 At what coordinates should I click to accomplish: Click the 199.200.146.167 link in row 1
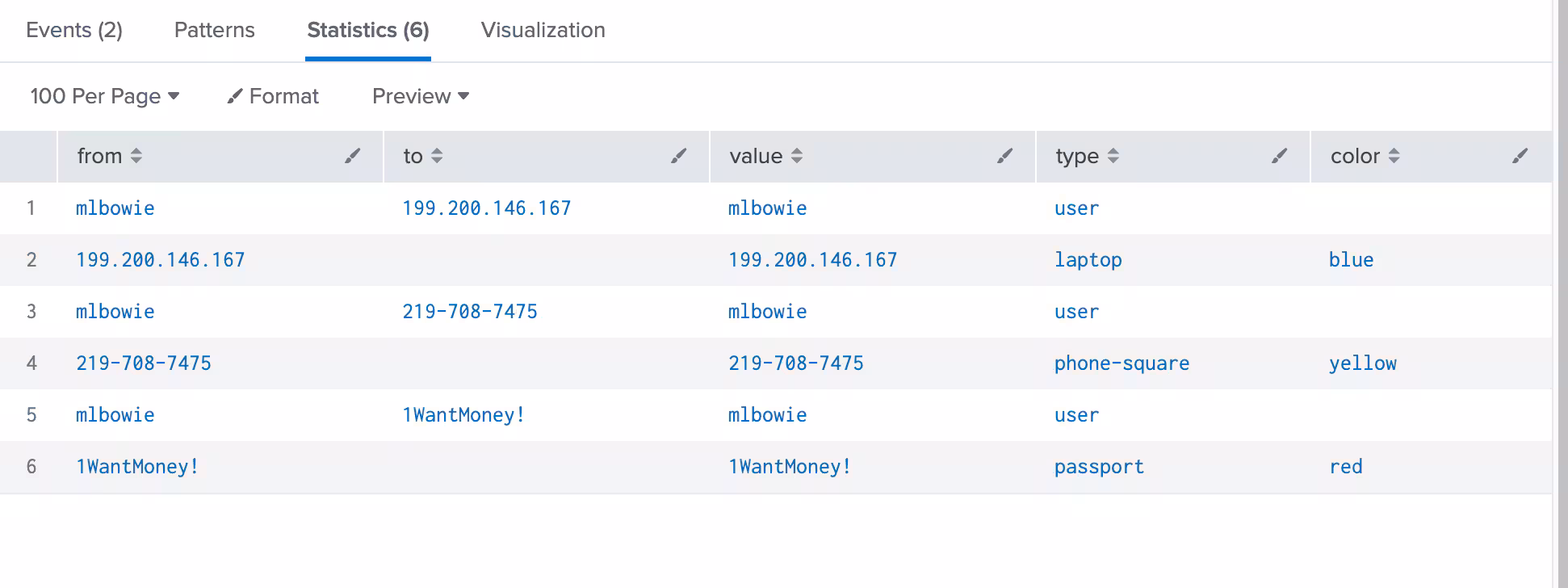pos(486,208)
